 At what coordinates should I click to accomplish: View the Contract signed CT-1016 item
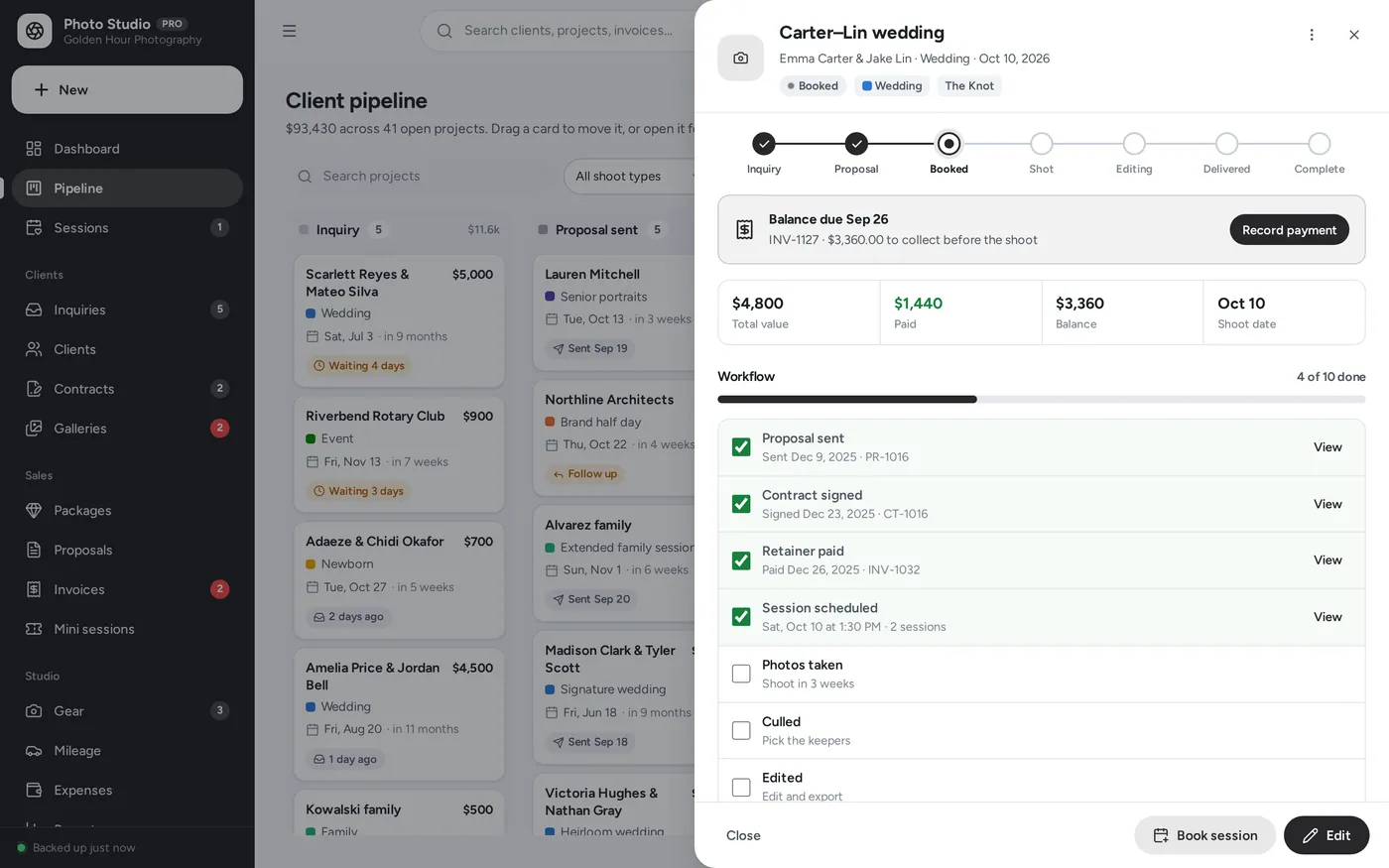coord(1327,504)
